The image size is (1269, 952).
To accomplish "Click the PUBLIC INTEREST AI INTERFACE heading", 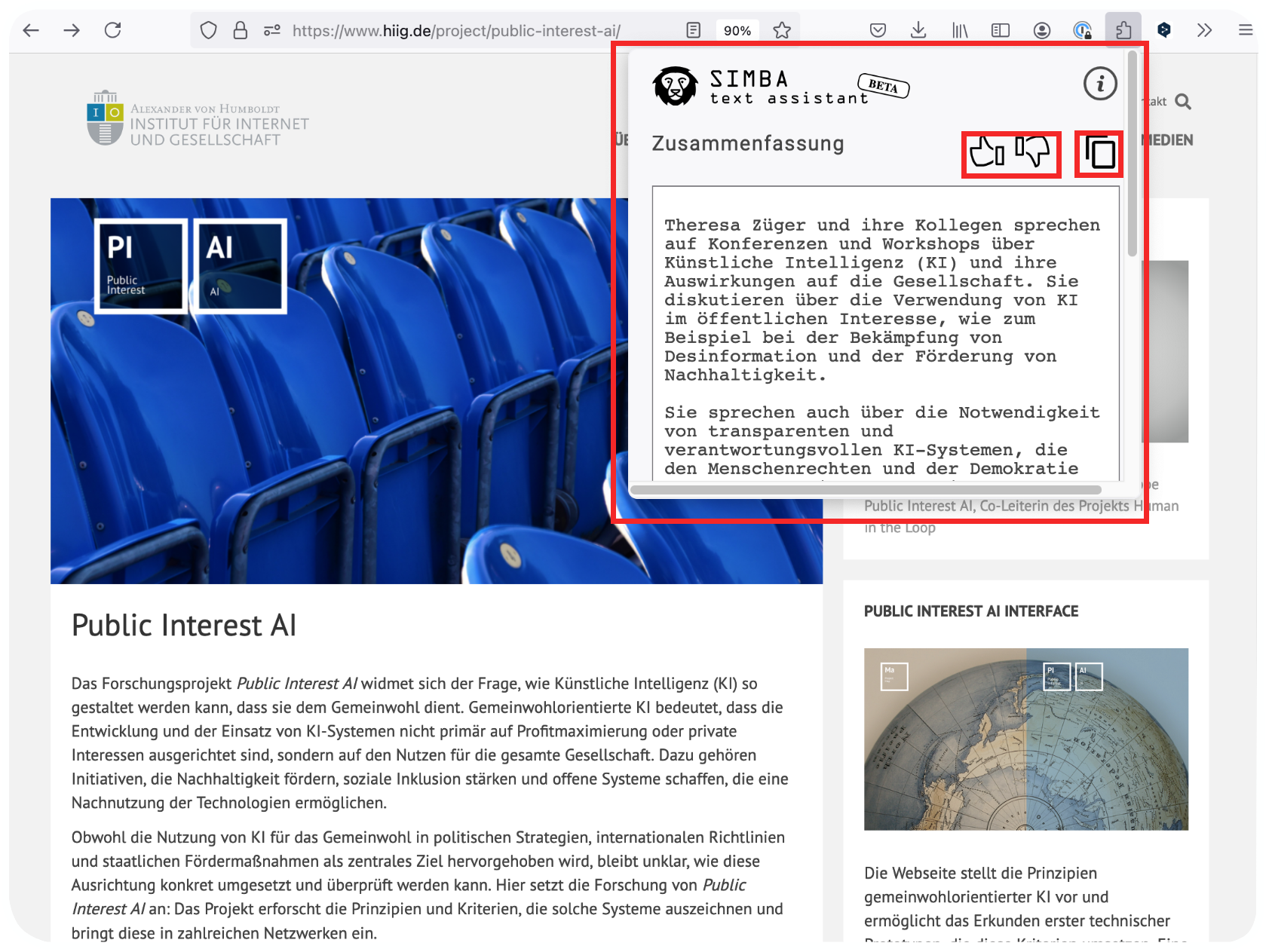I will (971, 611).
